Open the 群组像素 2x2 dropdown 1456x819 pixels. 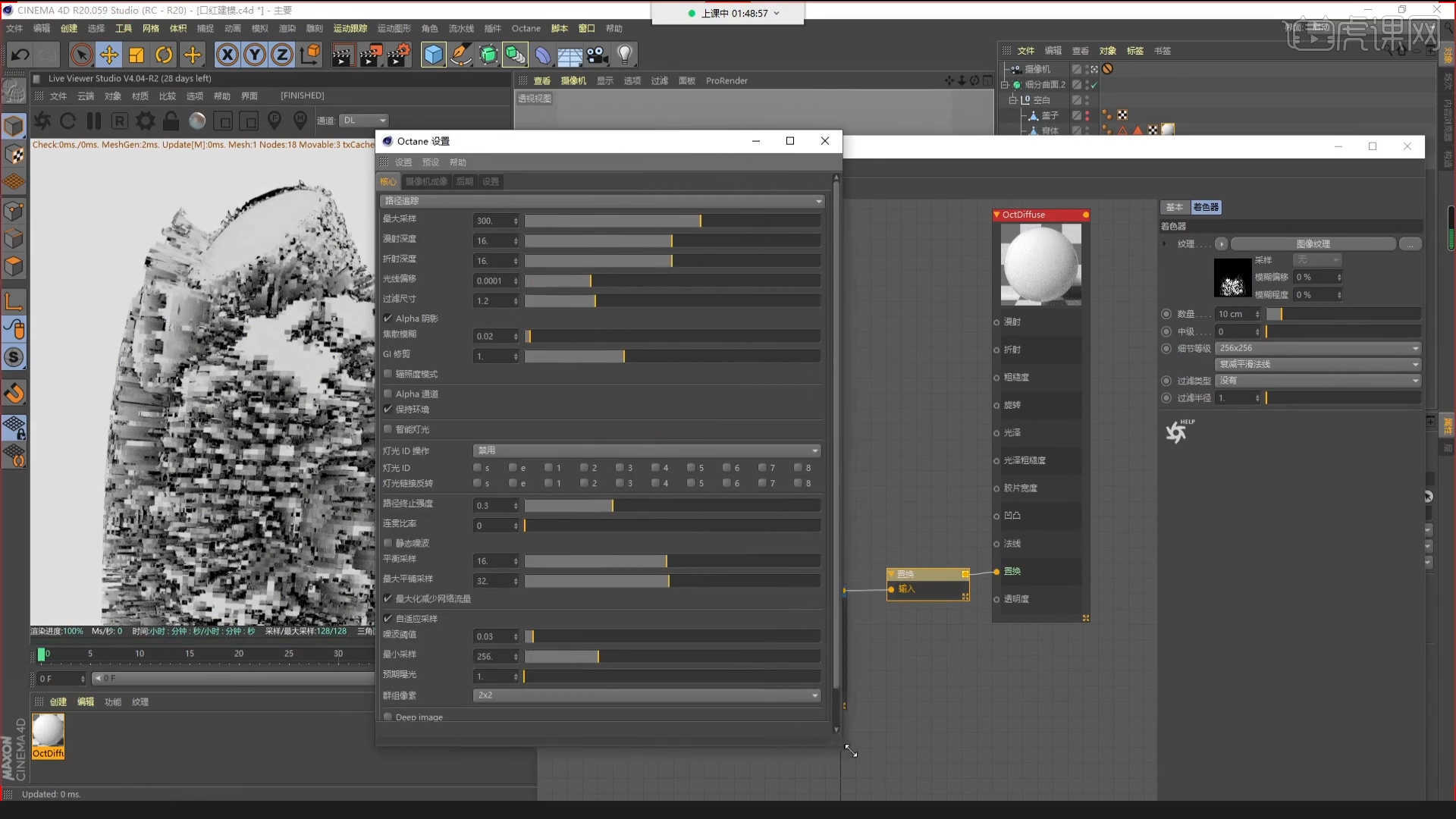click(647, 695)
